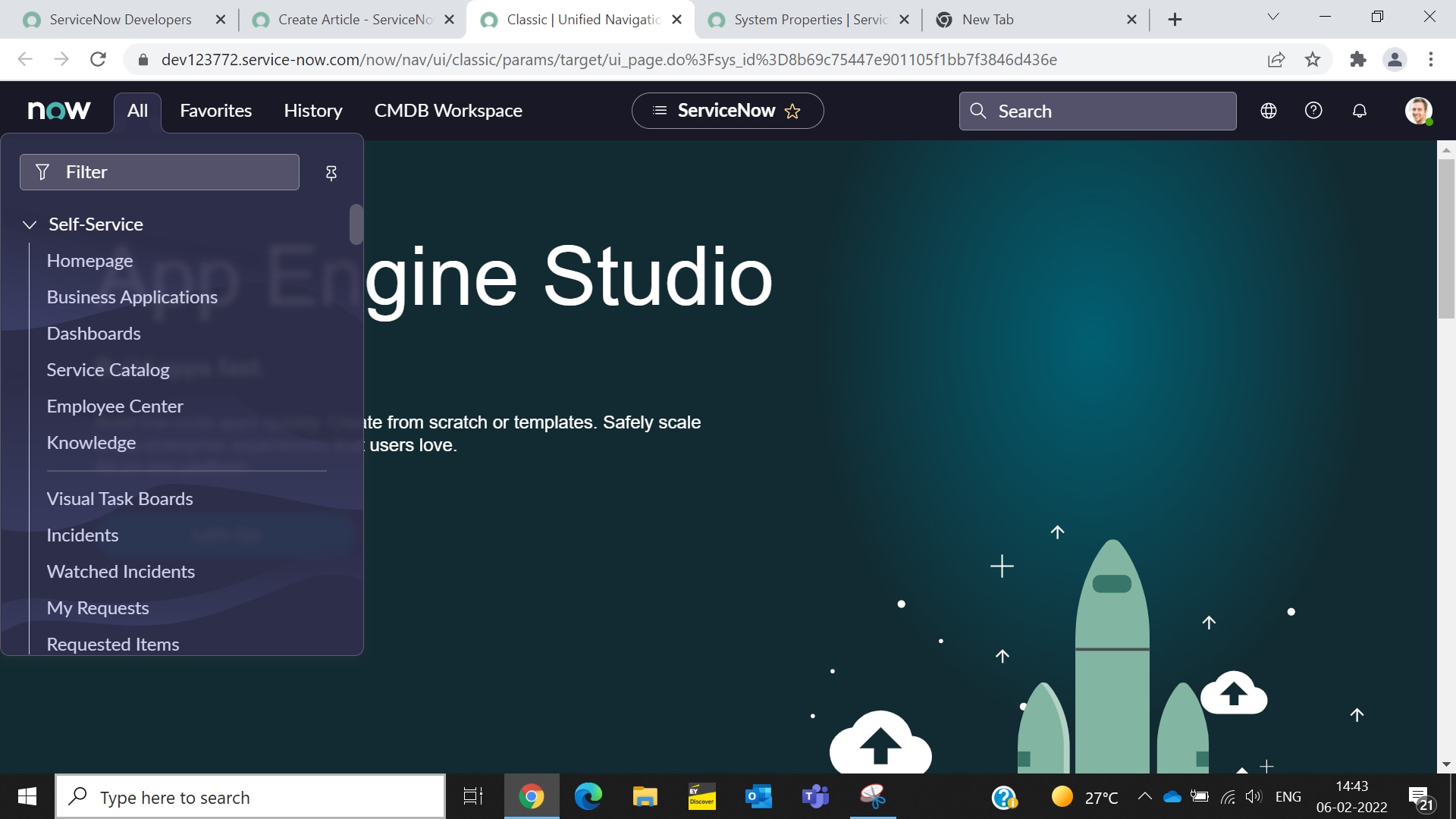
Task: Open the notifications bell icon
Action: pyautogui.click(x=1360, y=111)
